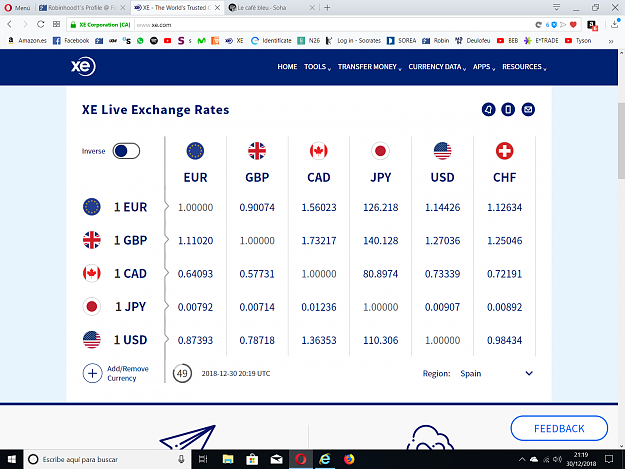Toggle the Inverse switch
Screen dimensions: 625x469
[126, 151]
